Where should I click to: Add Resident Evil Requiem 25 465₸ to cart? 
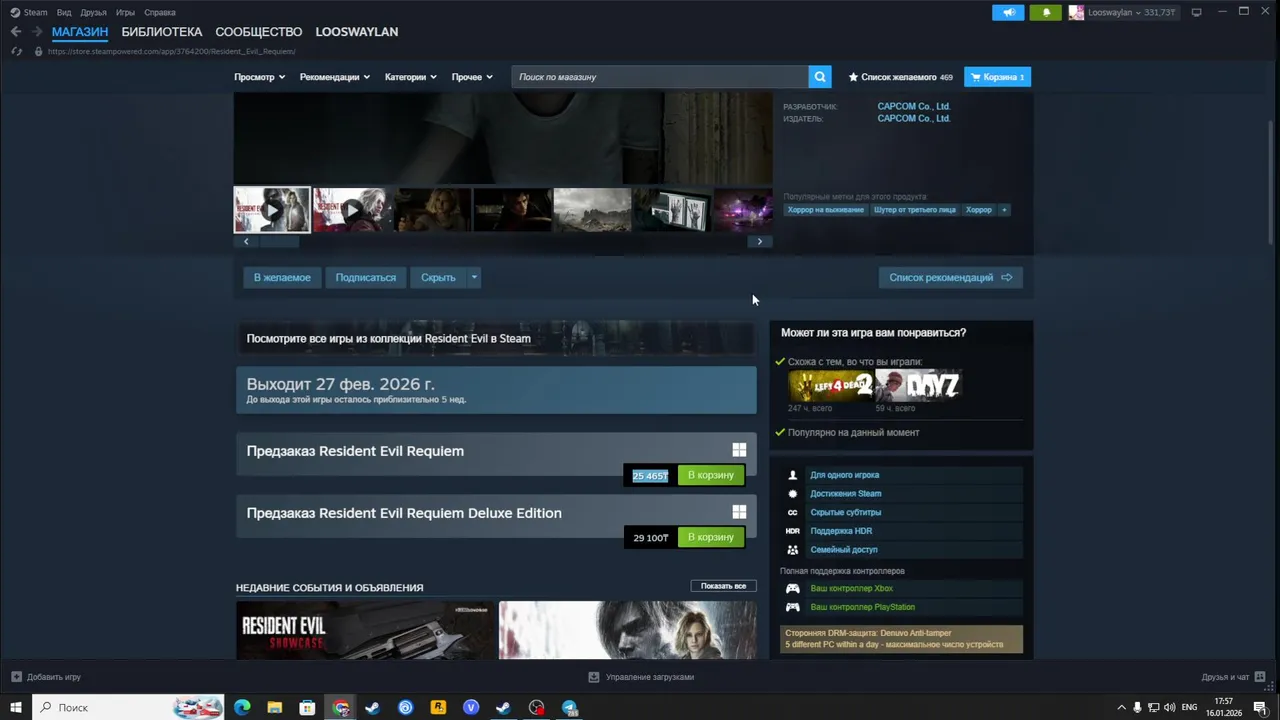pos(711,476)
